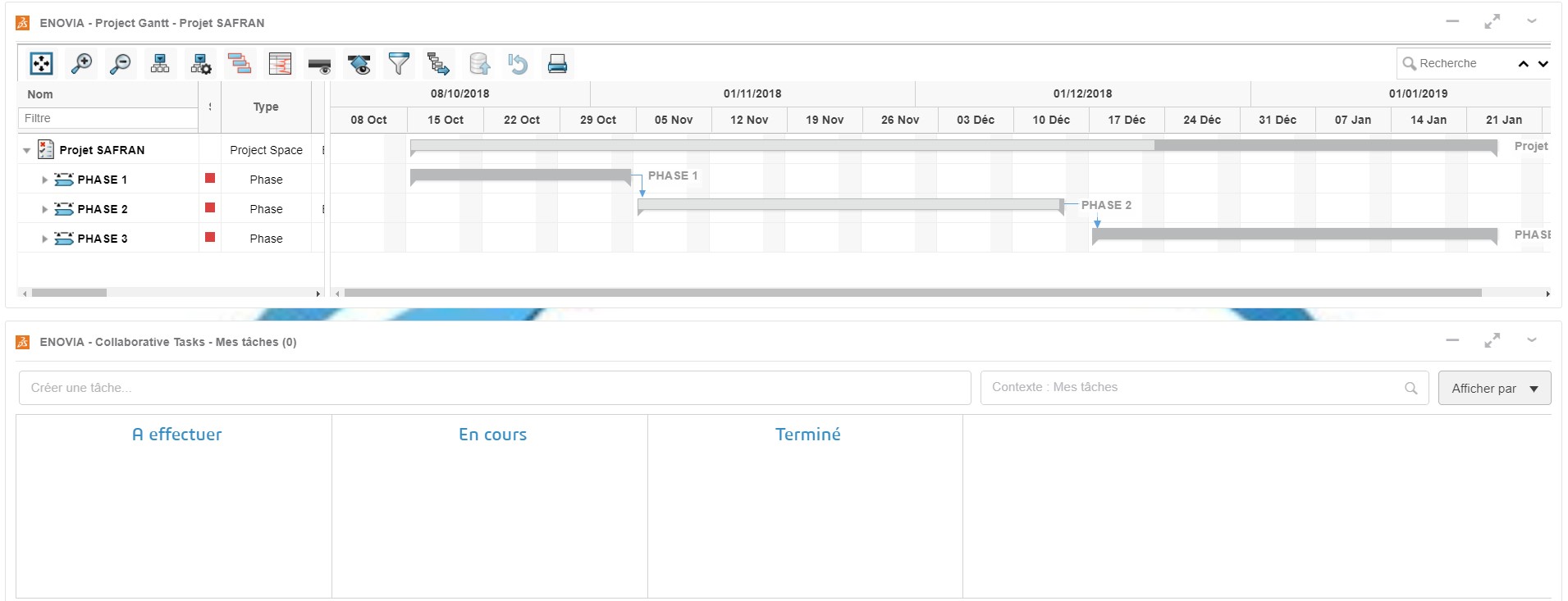Screen dimensions: 1568x601
Task: Click the Projet SAFRAN summary Gantt bar
Action: (x=953, y=145)
